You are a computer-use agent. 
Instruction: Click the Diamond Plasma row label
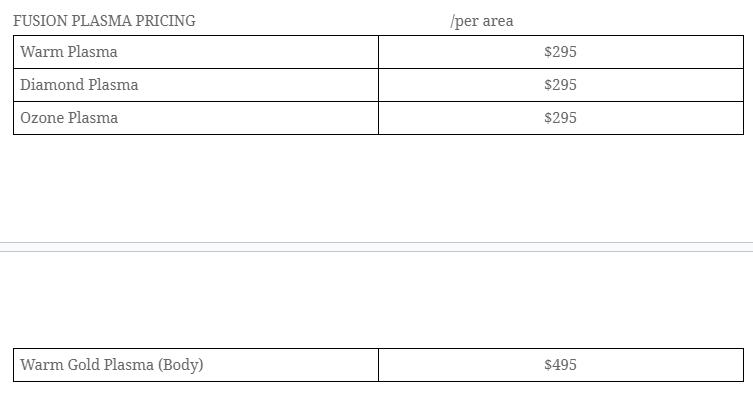(79, 85)
